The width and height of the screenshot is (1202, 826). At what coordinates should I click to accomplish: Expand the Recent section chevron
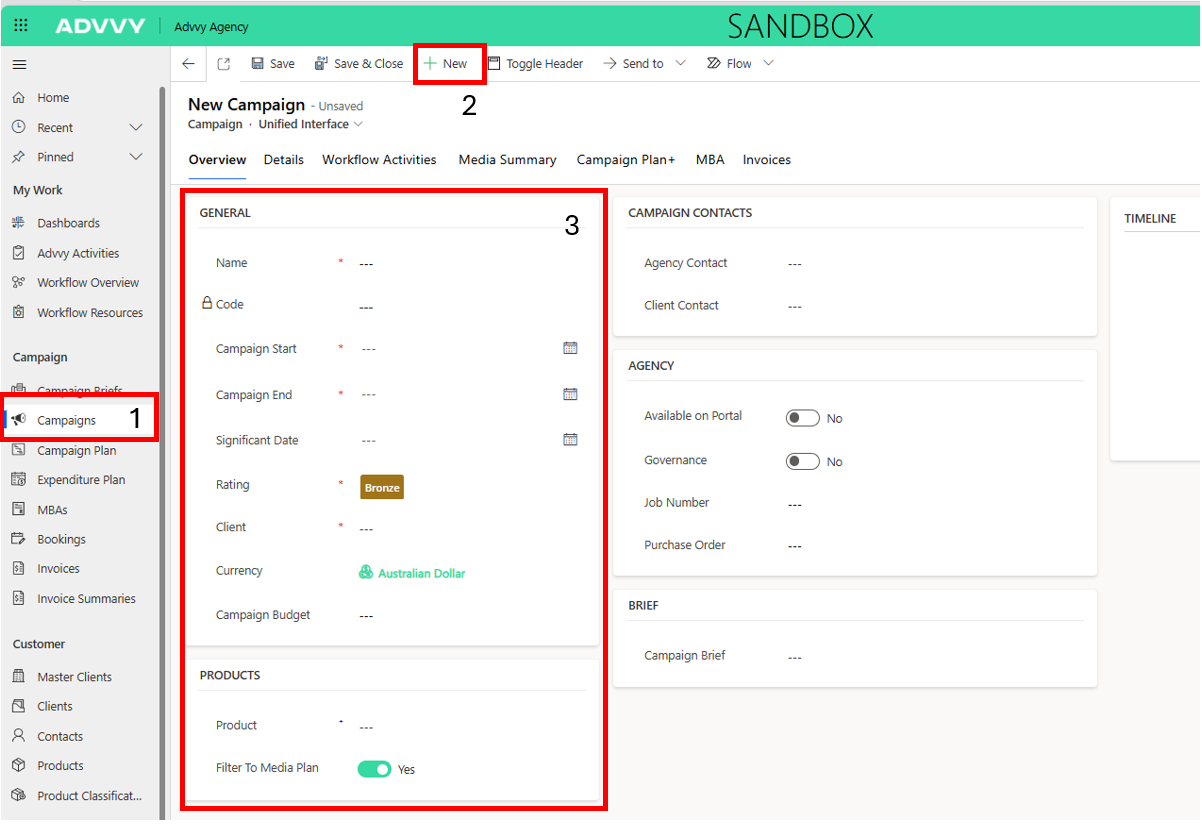(x=136, y=127)
